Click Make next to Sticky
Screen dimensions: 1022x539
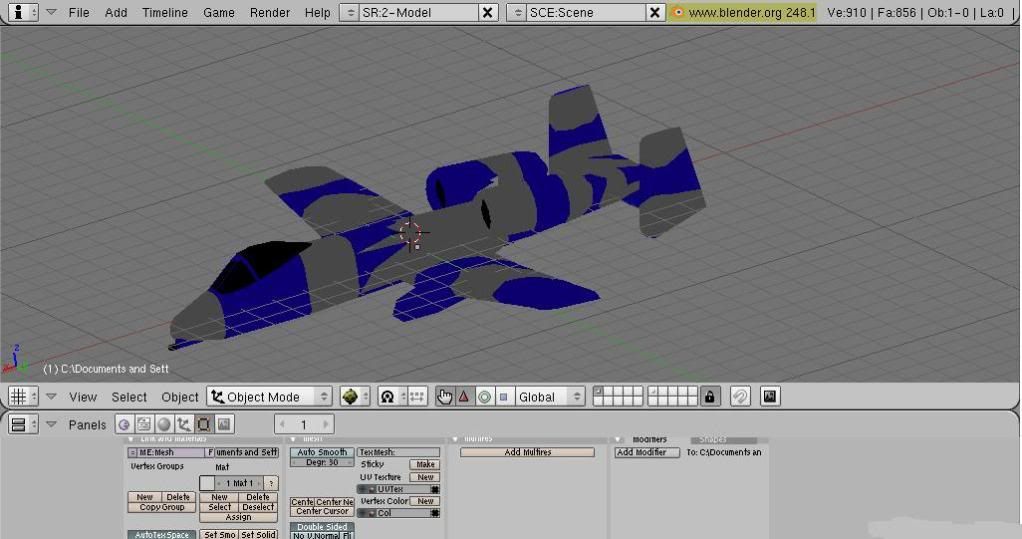pos(425,464)
